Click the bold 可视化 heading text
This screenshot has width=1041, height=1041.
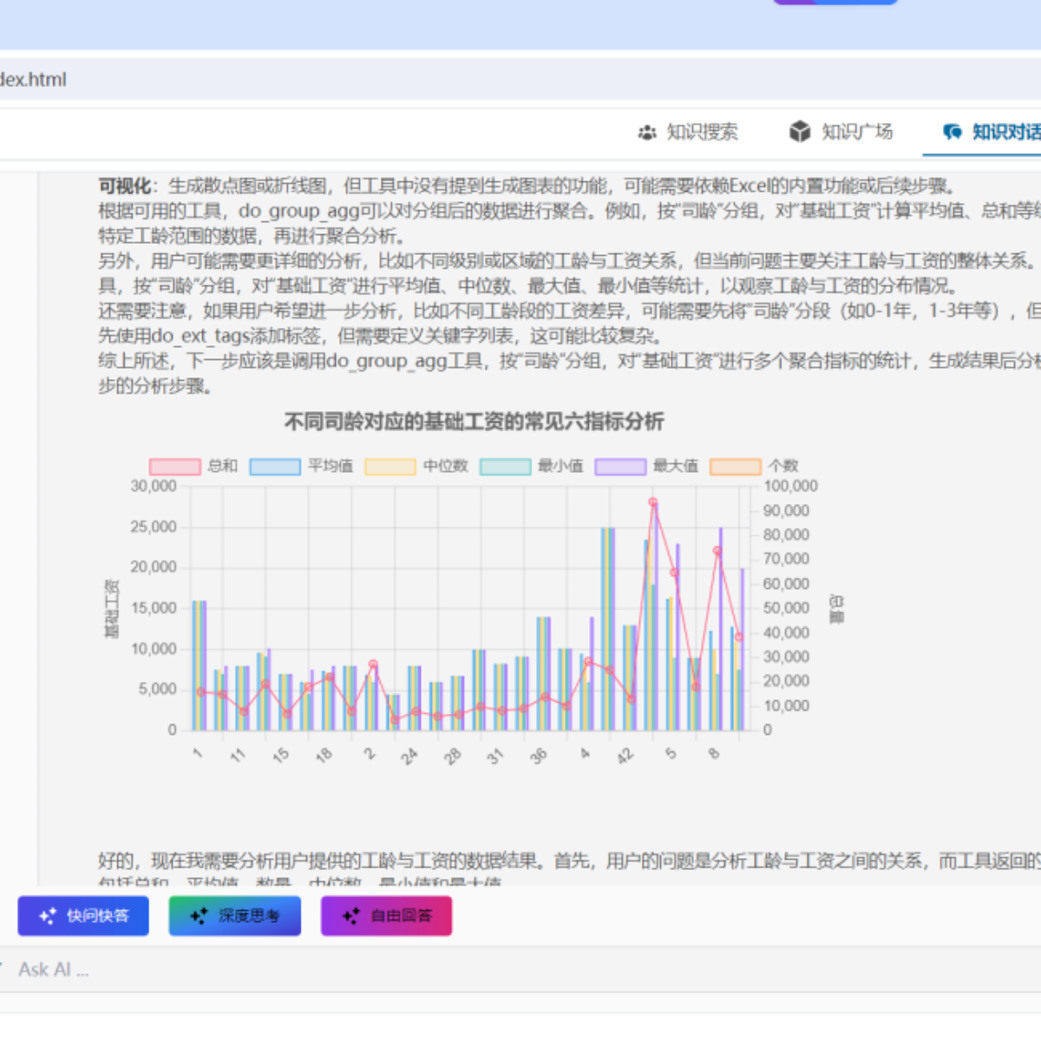(x=125, y=186)
